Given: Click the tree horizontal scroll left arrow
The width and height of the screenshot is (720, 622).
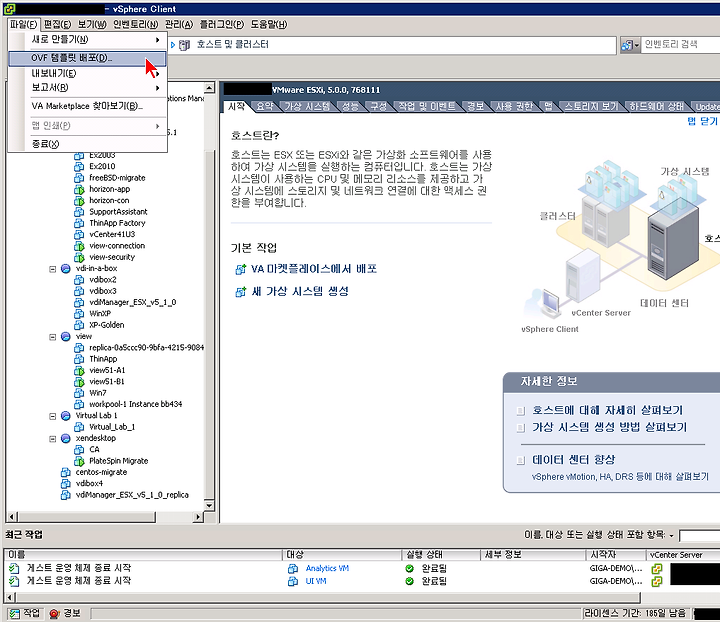Looking at the screenshot, I should tap(12, 517).
